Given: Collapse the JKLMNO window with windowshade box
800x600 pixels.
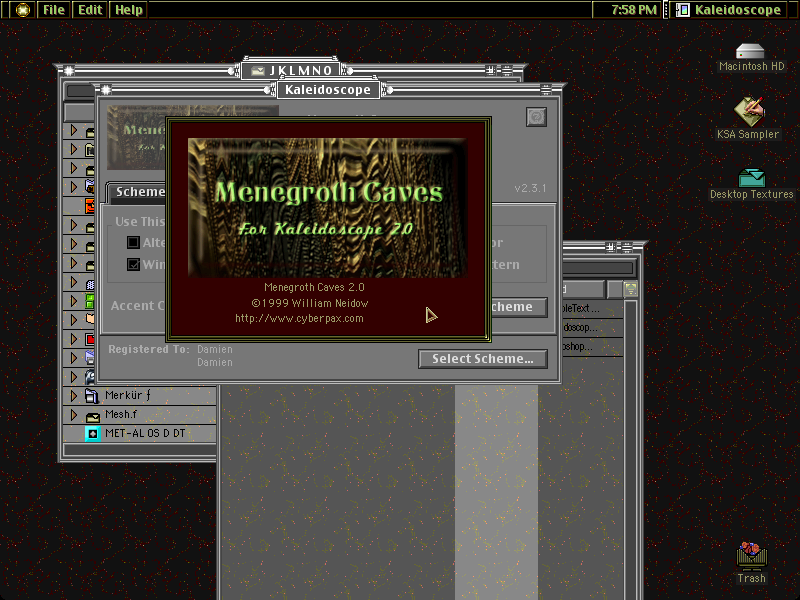Looking at the screenshot, I should 507,70.
